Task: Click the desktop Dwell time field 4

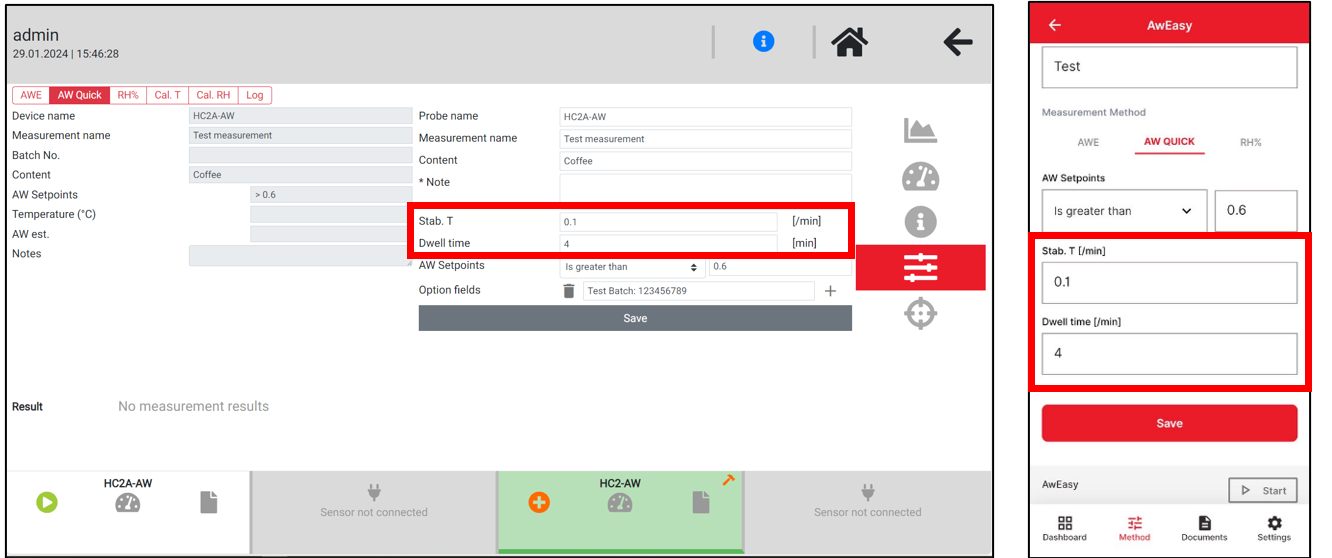Action: tap(668, 243)
